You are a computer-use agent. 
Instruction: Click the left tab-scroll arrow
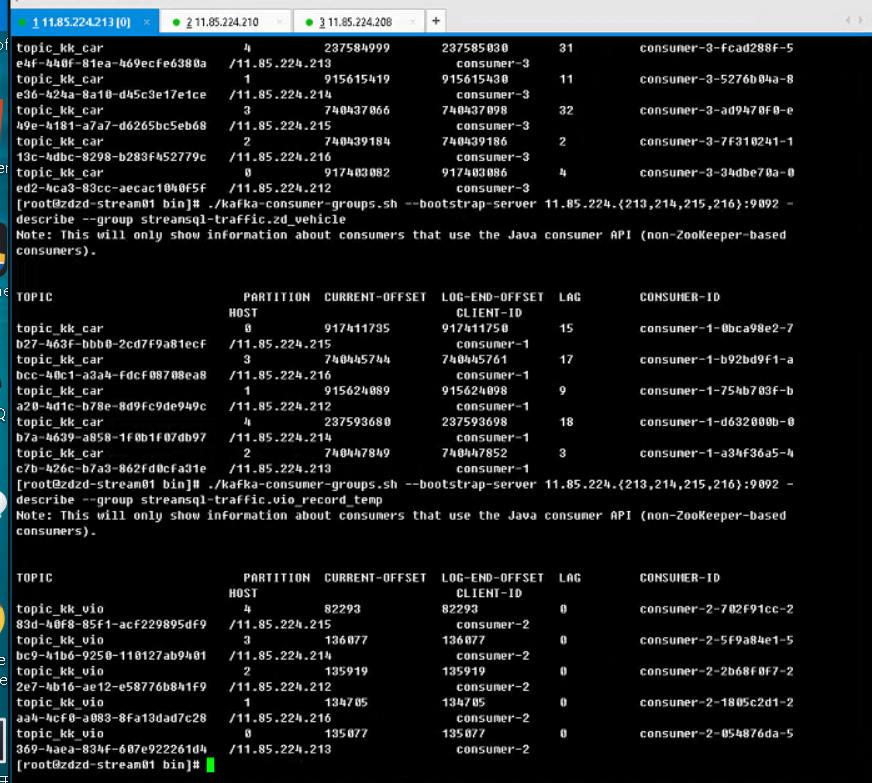(x=848, y=21)
